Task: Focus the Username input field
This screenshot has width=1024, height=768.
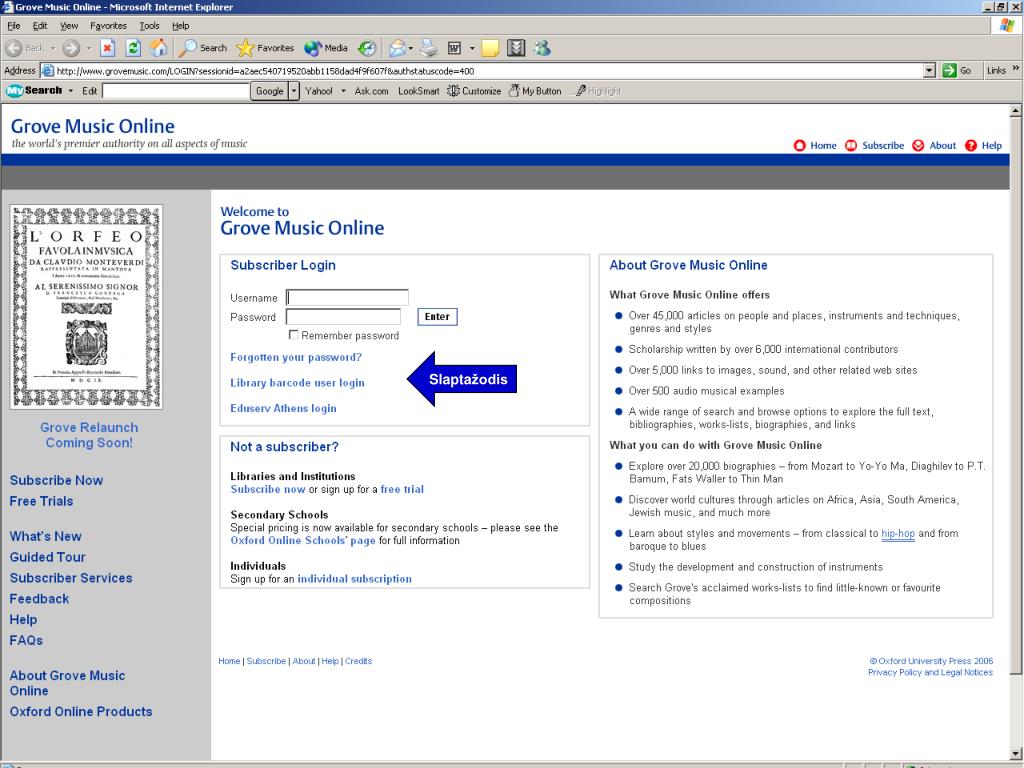Action: 347,298
